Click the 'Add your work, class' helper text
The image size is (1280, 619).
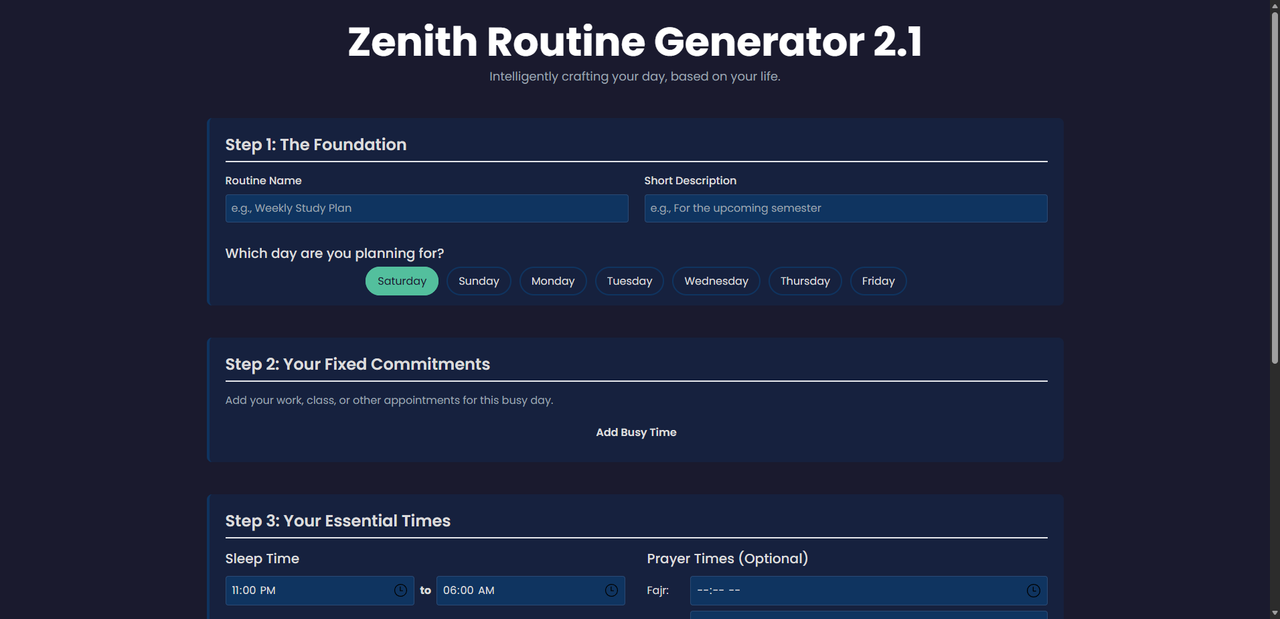click(389, 400)
